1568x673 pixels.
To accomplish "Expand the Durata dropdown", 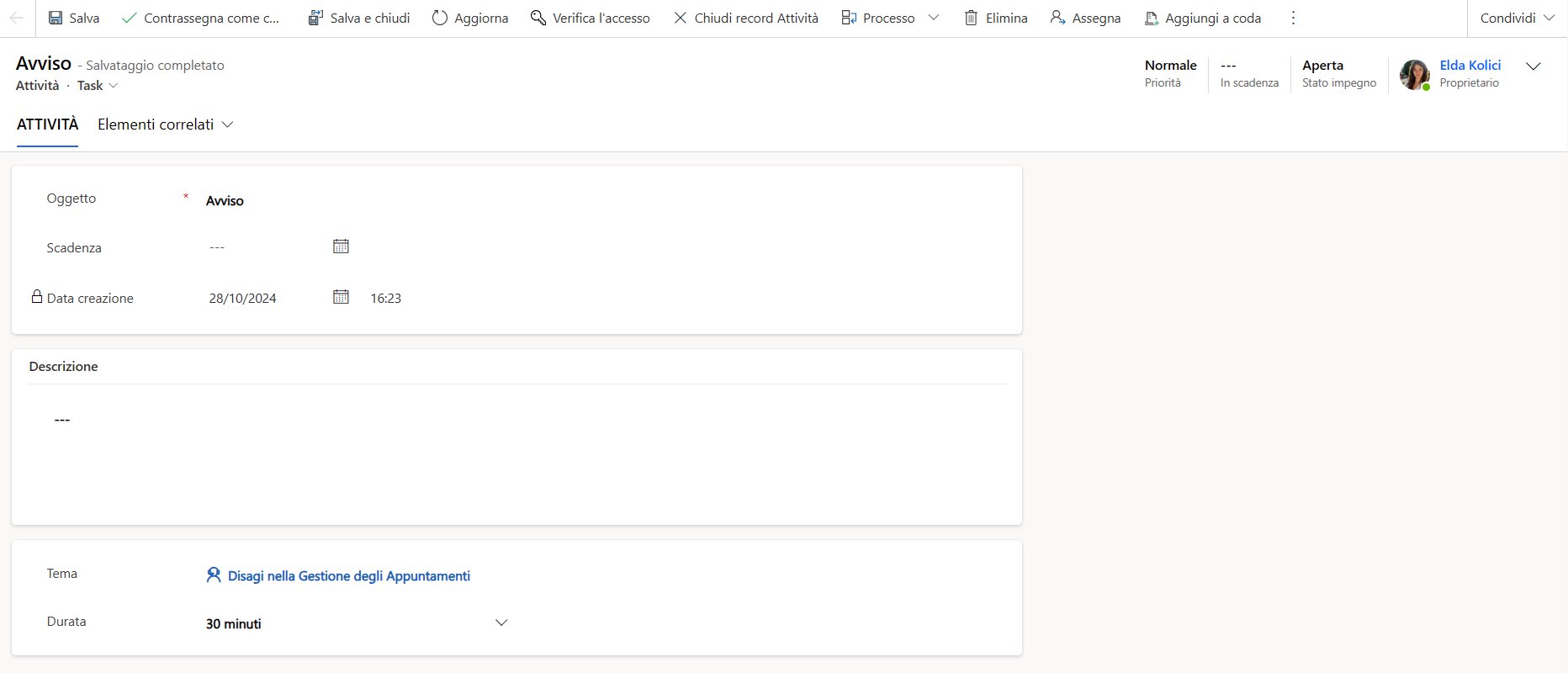I will 501,623.
